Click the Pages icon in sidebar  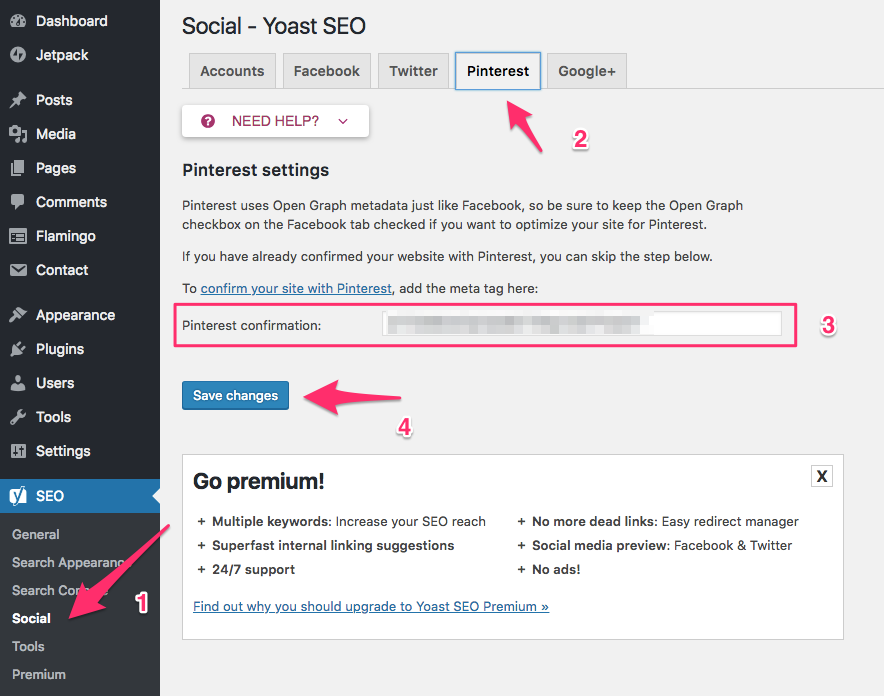point(20,168)
